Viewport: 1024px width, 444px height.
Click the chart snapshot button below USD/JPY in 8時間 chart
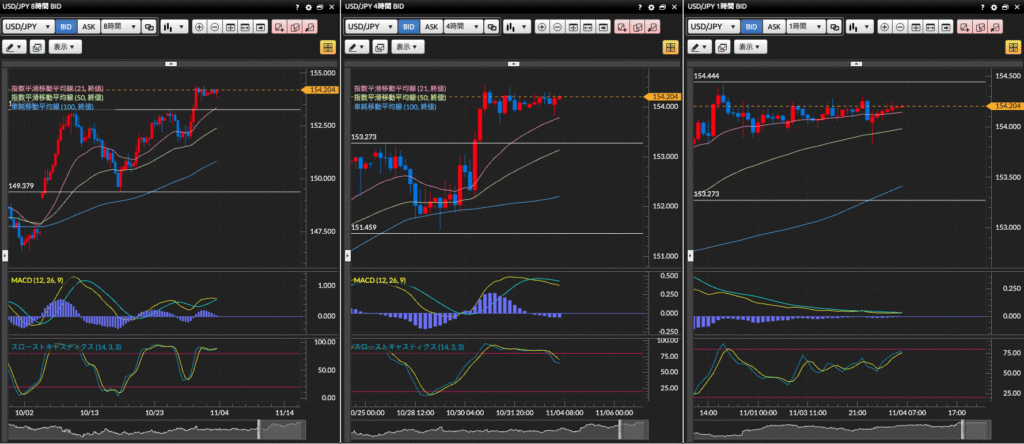[x=37, y=47]
